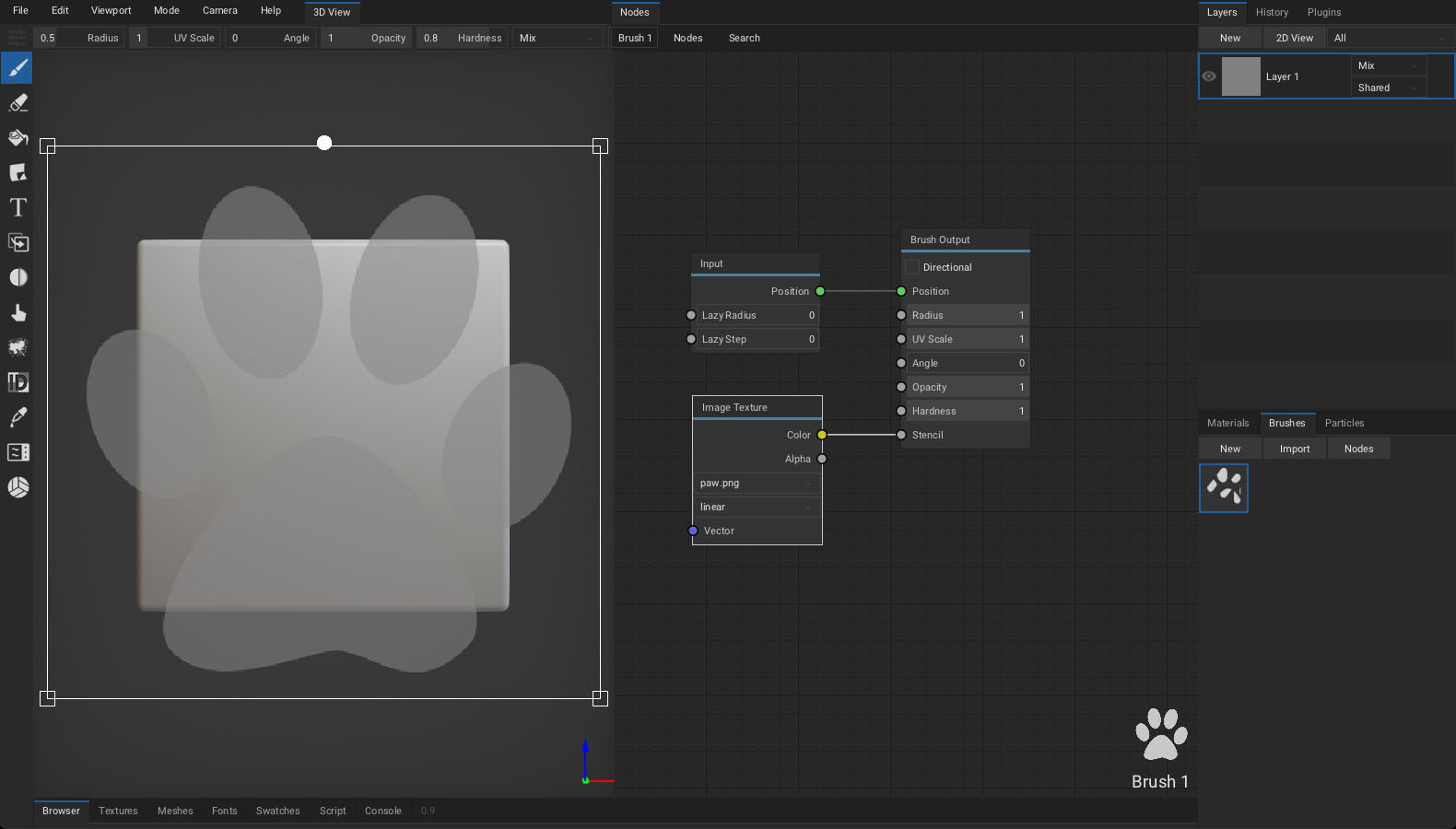Switch to the Particles tab
The height and width of the screenshot is (829, 1456).
click(x=1344, y=423)
